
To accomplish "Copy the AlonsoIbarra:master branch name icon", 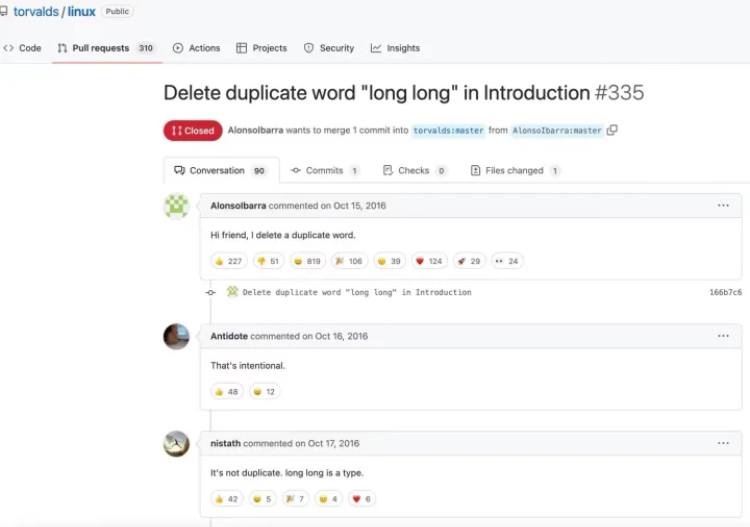I will pyautogui.click(x=612, y=130).
